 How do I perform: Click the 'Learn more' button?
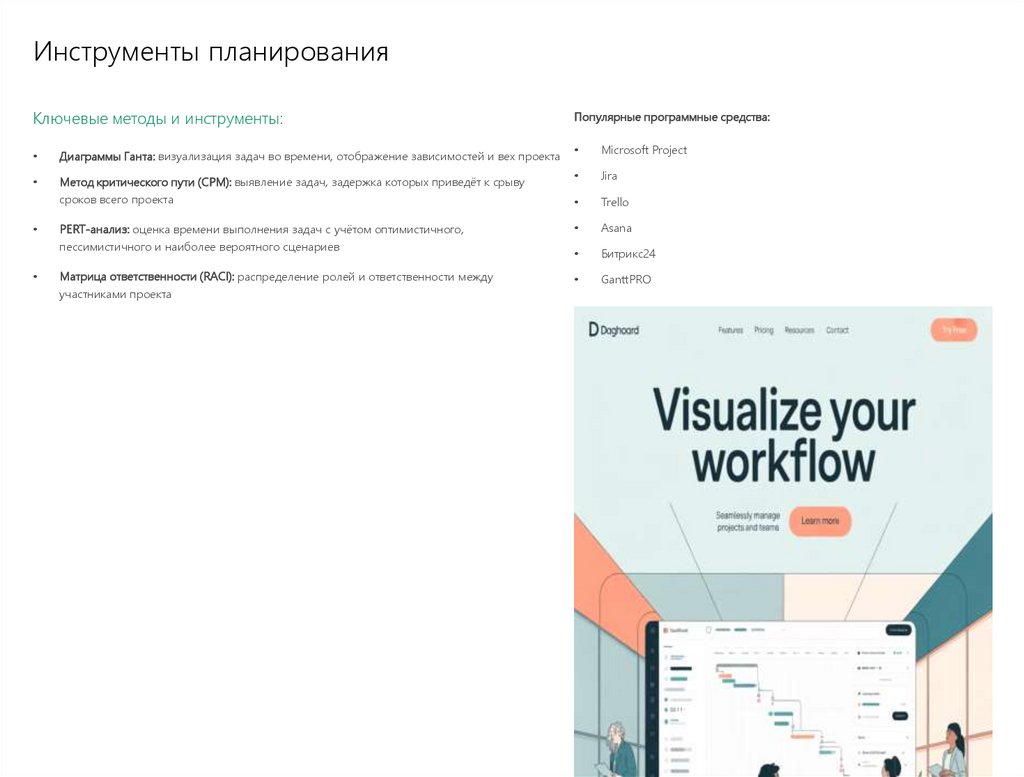(x=820, y=521)
